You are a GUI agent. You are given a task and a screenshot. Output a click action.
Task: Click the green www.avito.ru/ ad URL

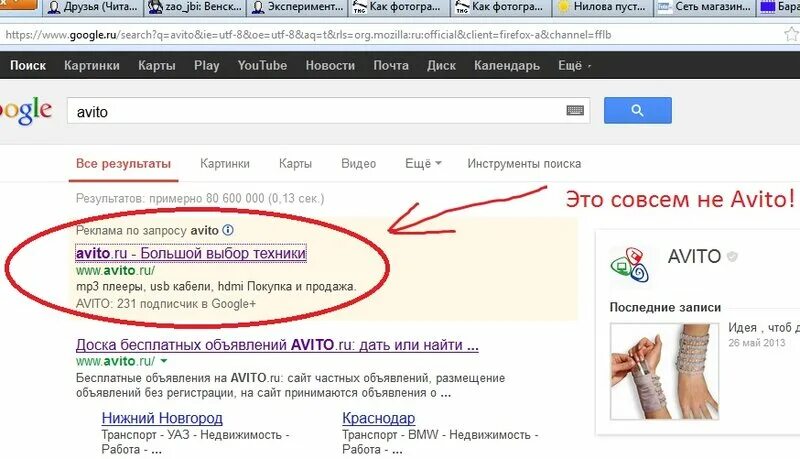[115, 270]
